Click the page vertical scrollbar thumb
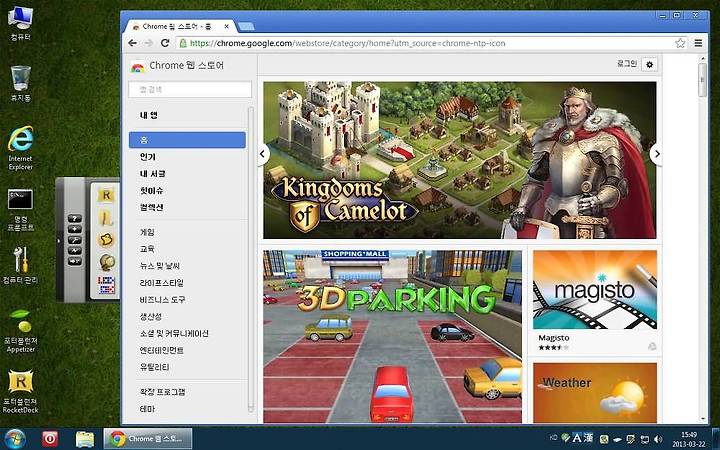The width and height of the screenshot is (720, 450). tap(702, 80)
